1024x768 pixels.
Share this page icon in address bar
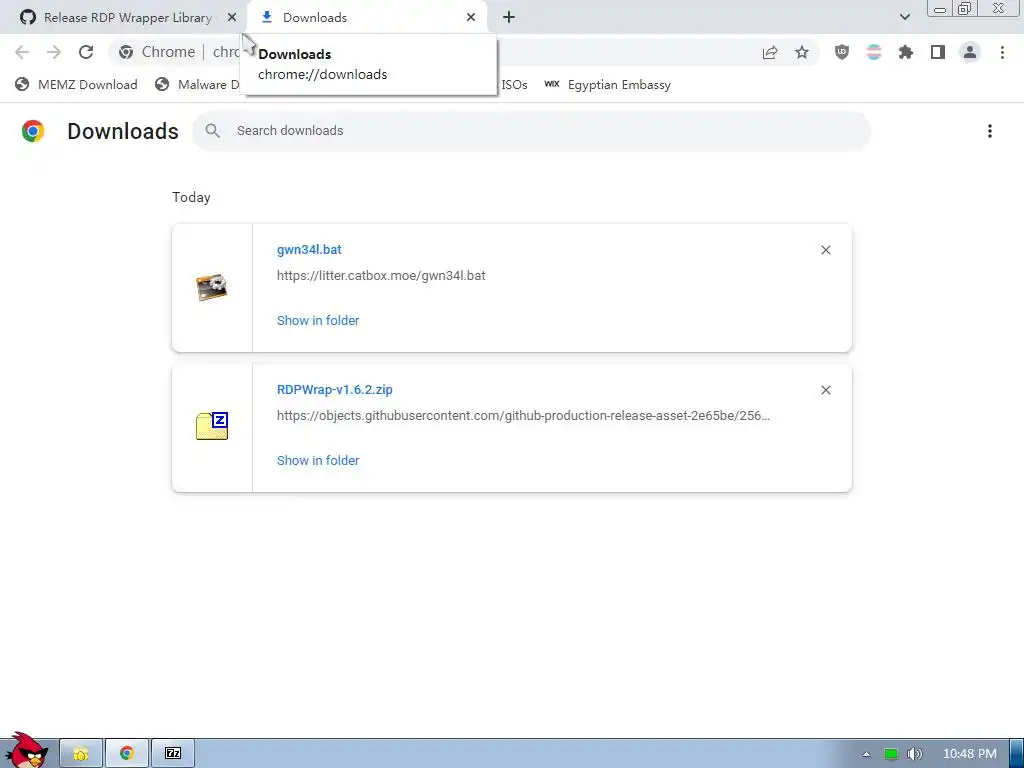[770, 52]
